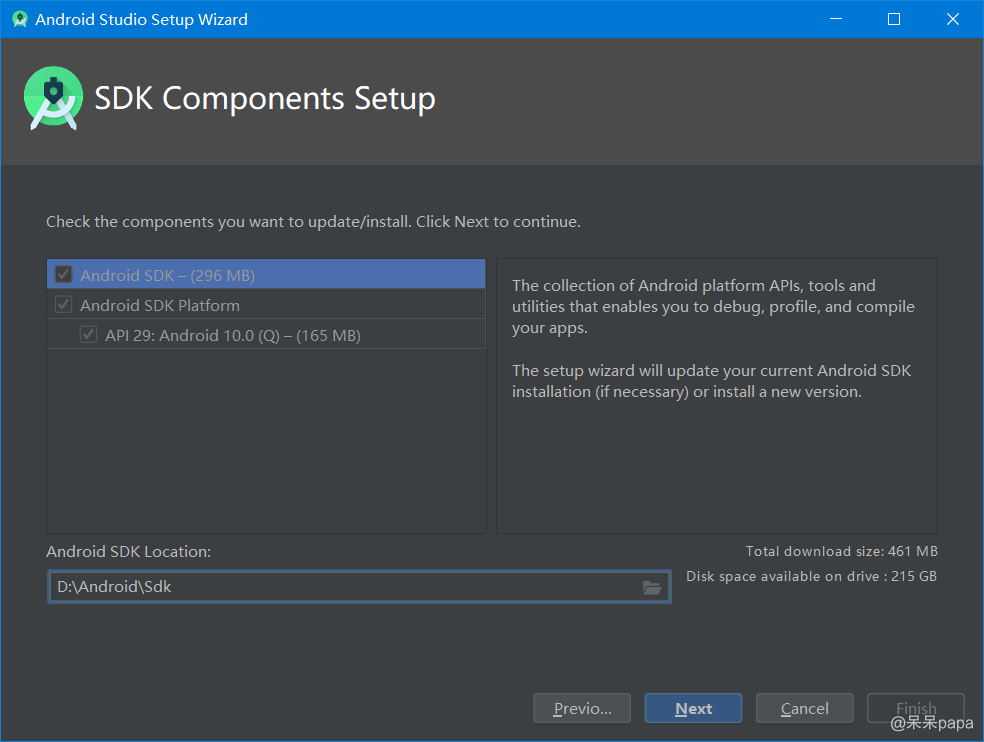
Task: Continue with the Next button
Action: 693,709
